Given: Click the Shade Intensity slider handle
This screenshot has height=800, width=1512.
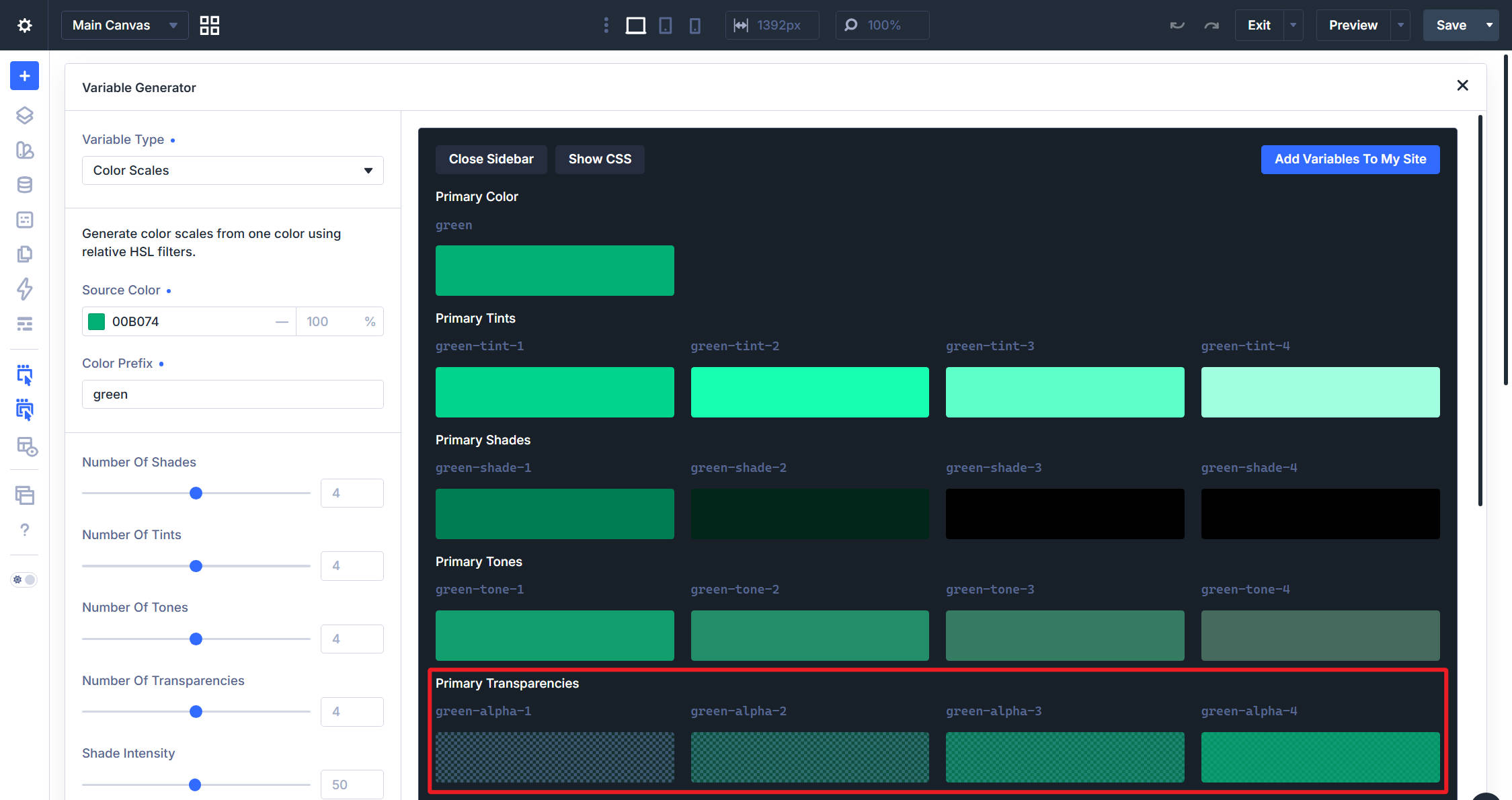Looking at the screenshot, I should pyautogui.click(x=195, y=785).
